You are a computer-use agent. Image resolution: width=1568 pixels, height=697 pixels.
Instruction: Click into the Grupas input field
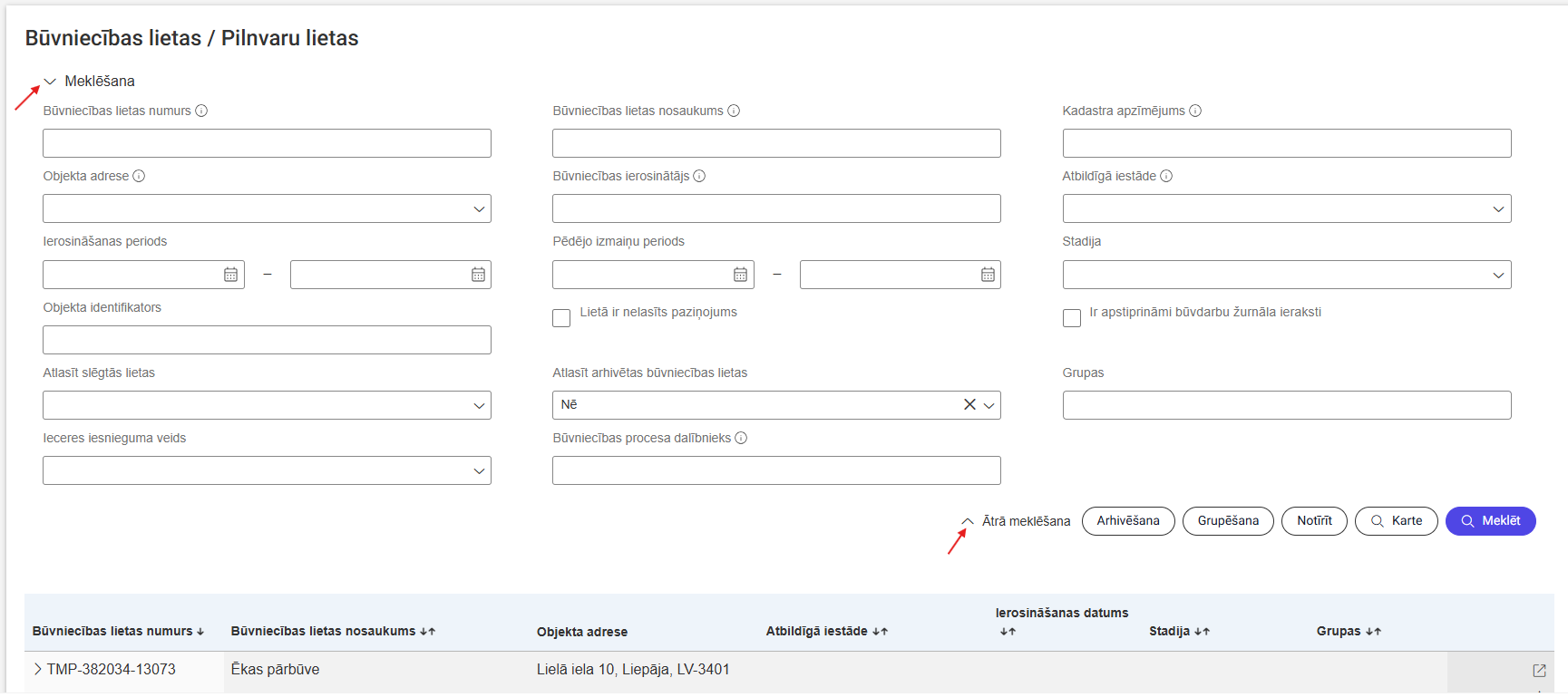(1286, 405)
